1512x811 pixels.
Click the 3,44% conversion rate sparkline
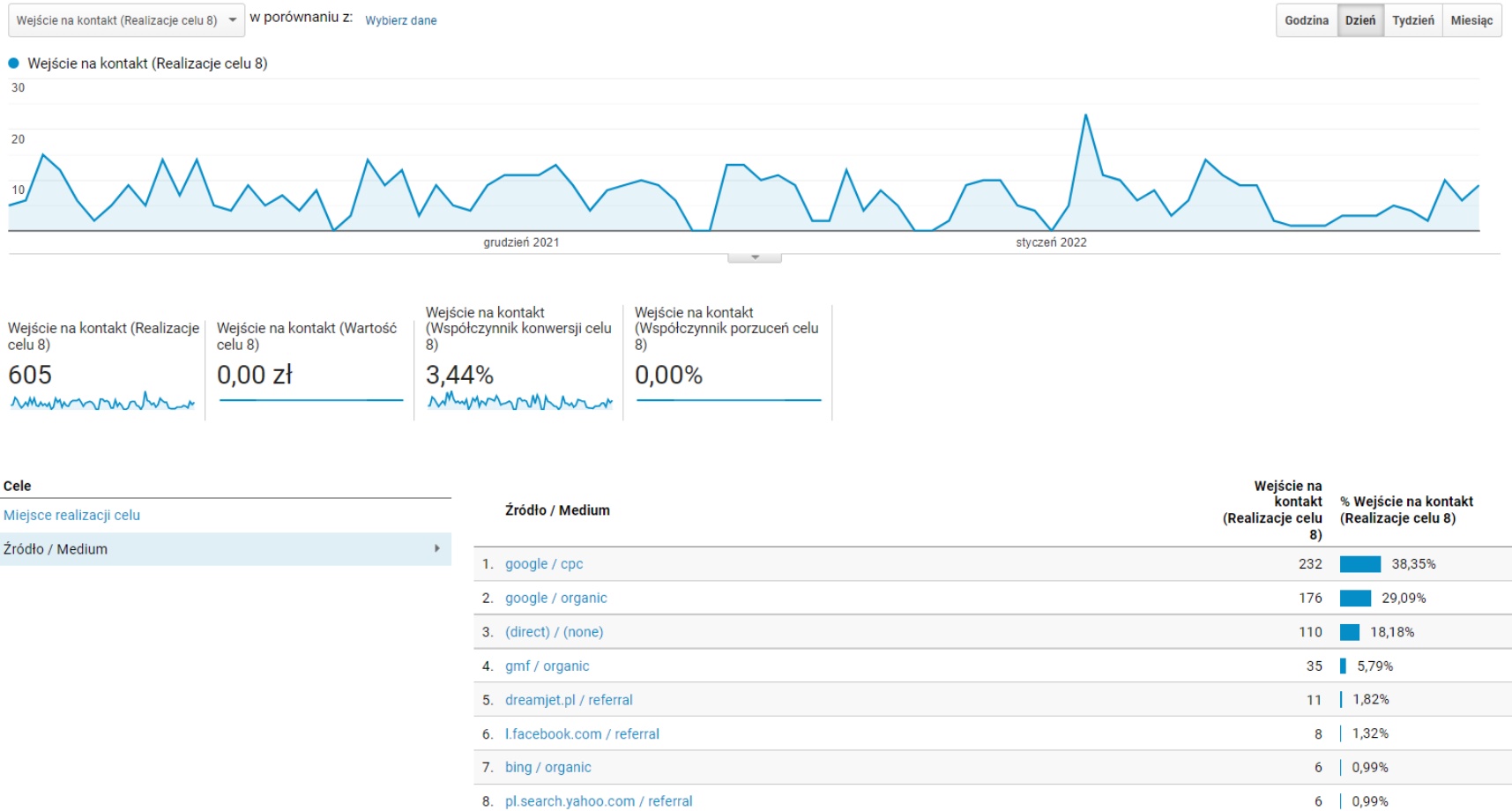click(520, 402)
